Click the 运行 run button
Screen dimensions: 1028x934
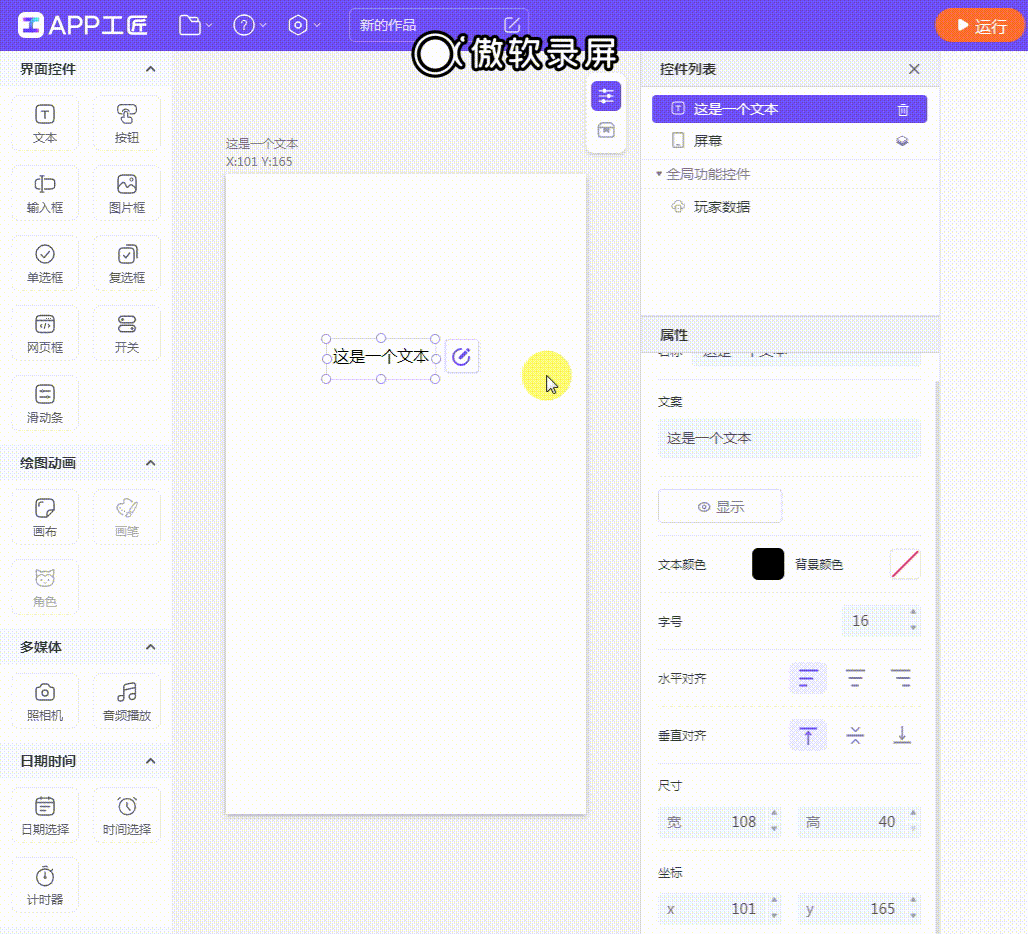pos(981,26)
